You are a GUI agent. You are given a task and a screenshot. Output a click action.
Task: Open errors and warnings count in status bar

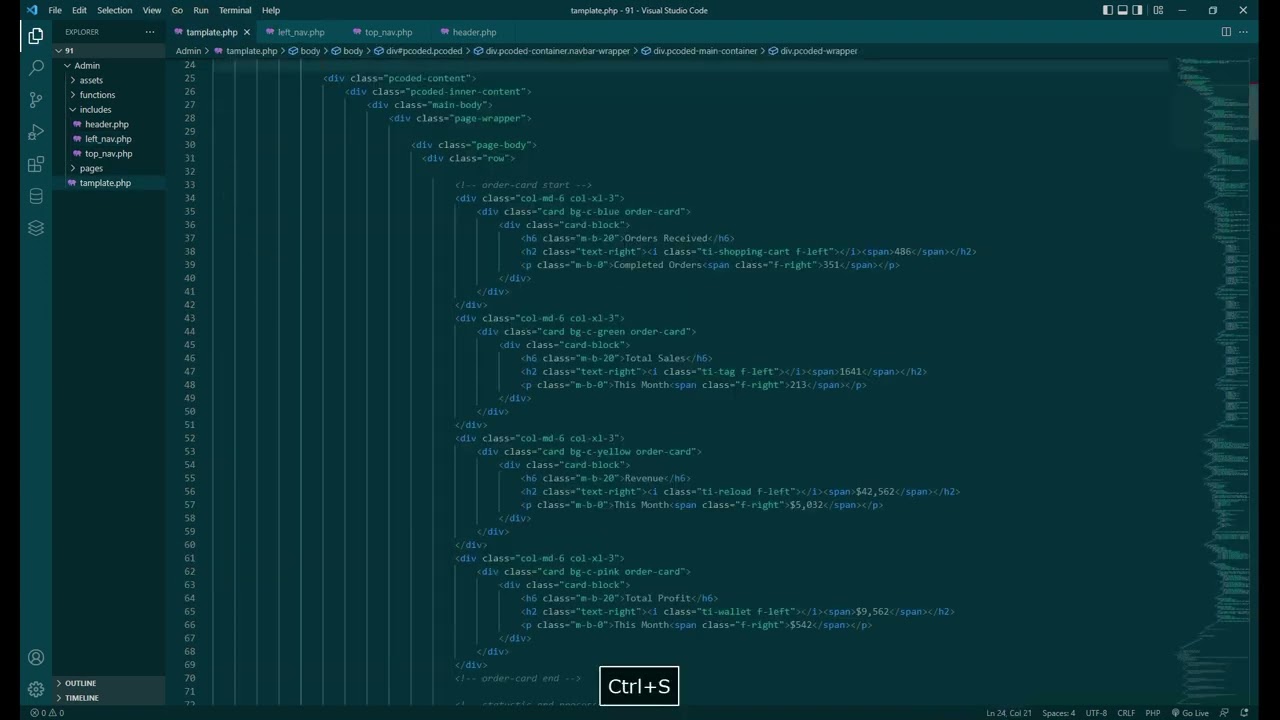click(47, 713)
